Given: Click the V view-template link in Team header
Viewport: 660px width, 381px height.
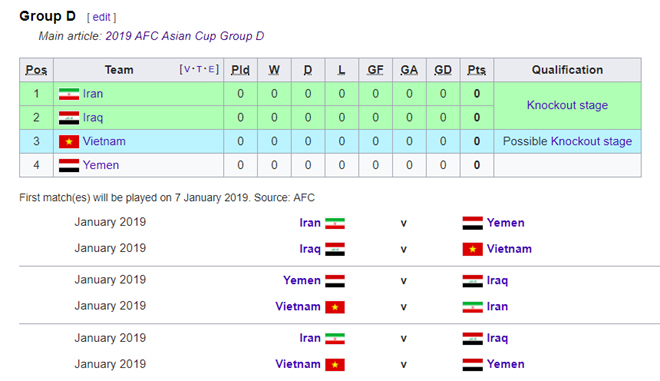Looking at the screenshot, I should [187, 69].
